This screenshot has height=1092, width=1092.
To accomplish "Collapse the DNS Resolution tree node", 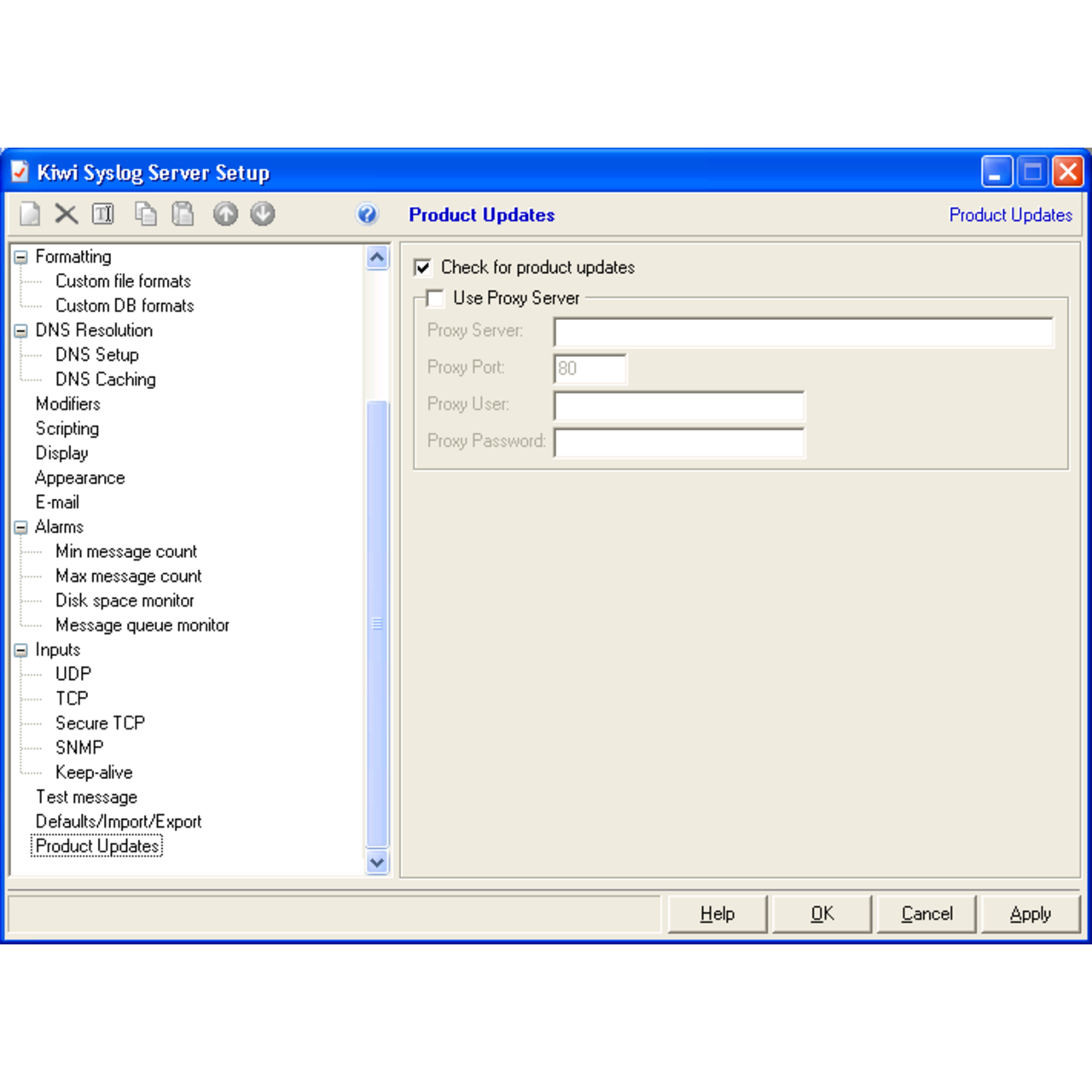I will [x=21, y=331].
